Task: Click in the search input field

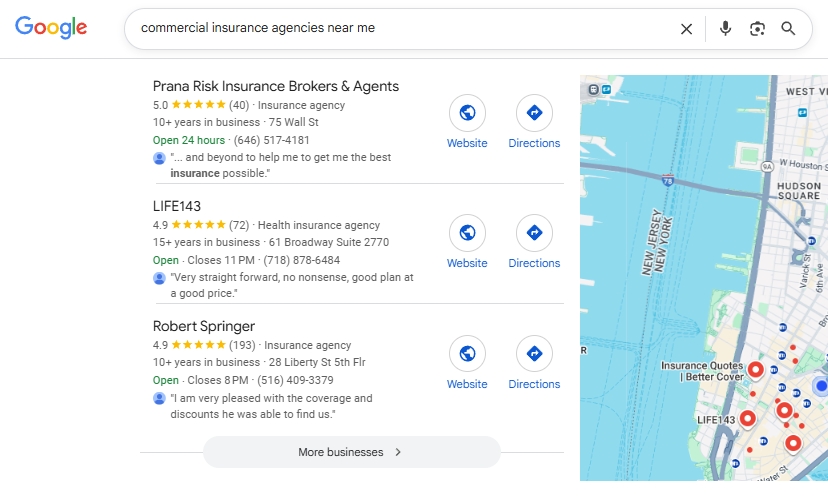Action: [400, 29]
